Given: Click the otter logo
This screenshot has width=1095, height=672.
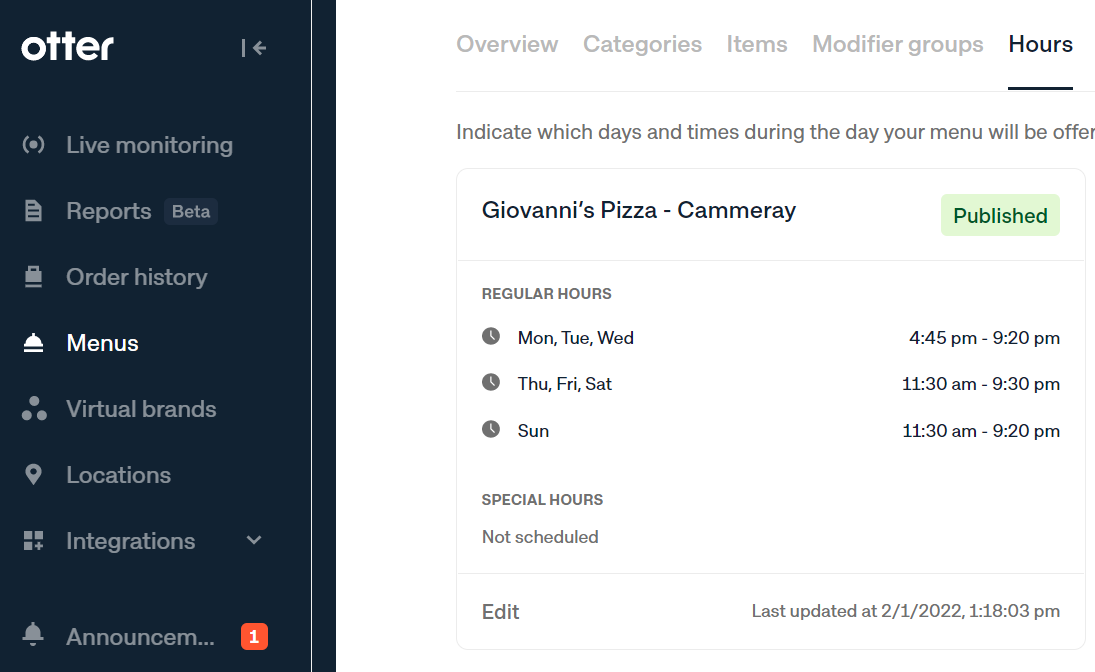Looking at the screenshot, I should point(67,47).
